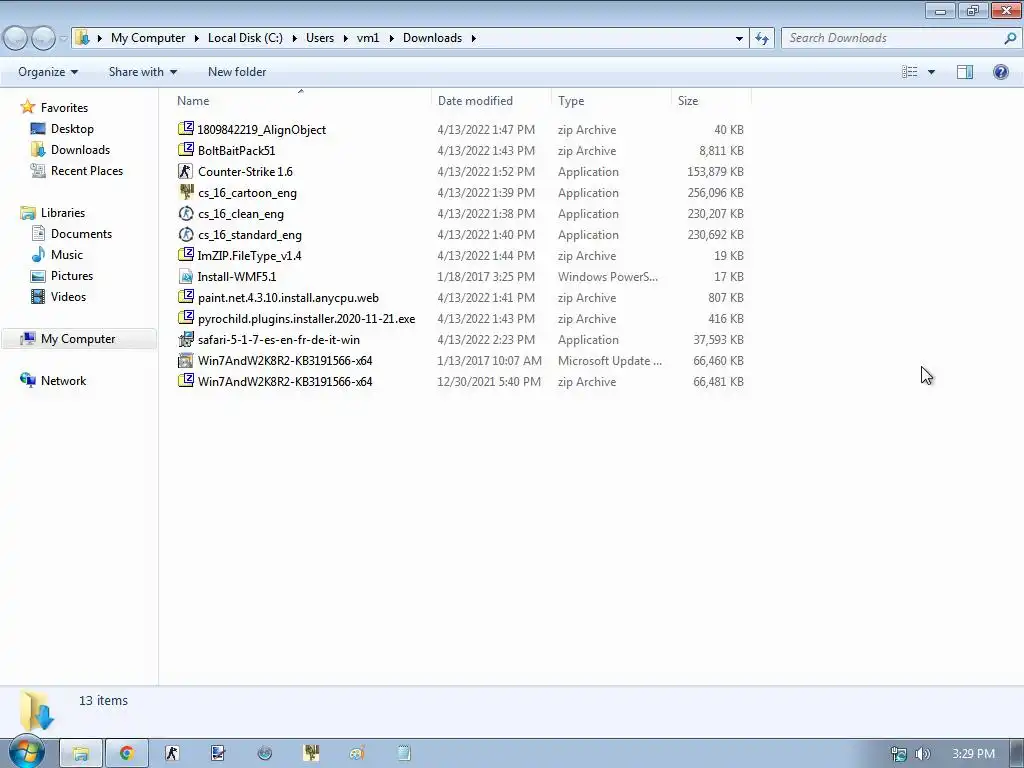Click the Back navigation button

(x=16, y=38)
